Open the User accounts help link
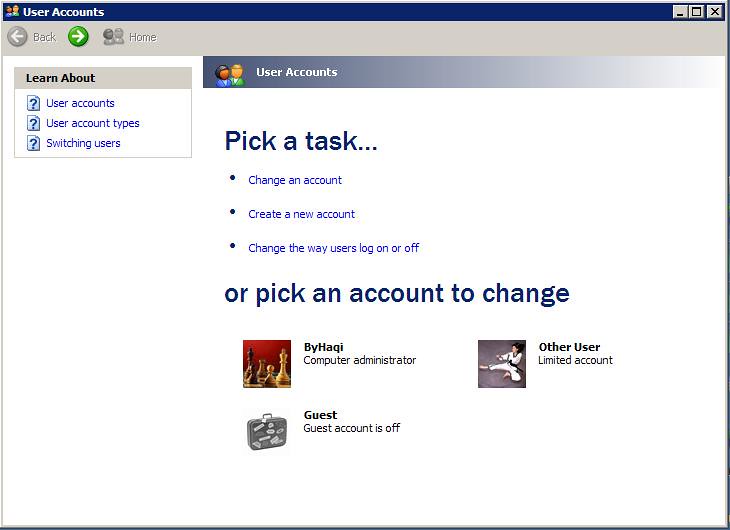The width and height of the screenshot is (730, 530). click(x=80, y=103)
